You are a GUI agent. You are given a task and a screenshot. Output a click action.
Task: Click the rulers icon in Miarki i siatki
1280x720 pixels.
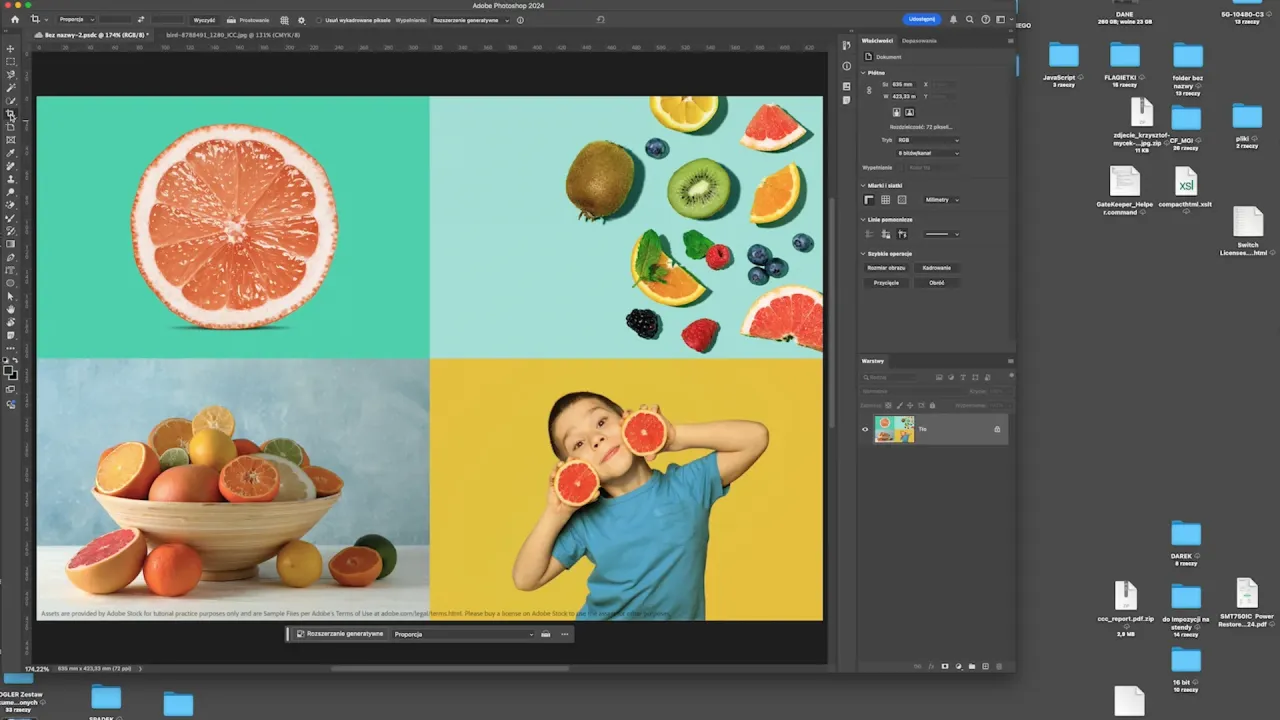point(869,200)
